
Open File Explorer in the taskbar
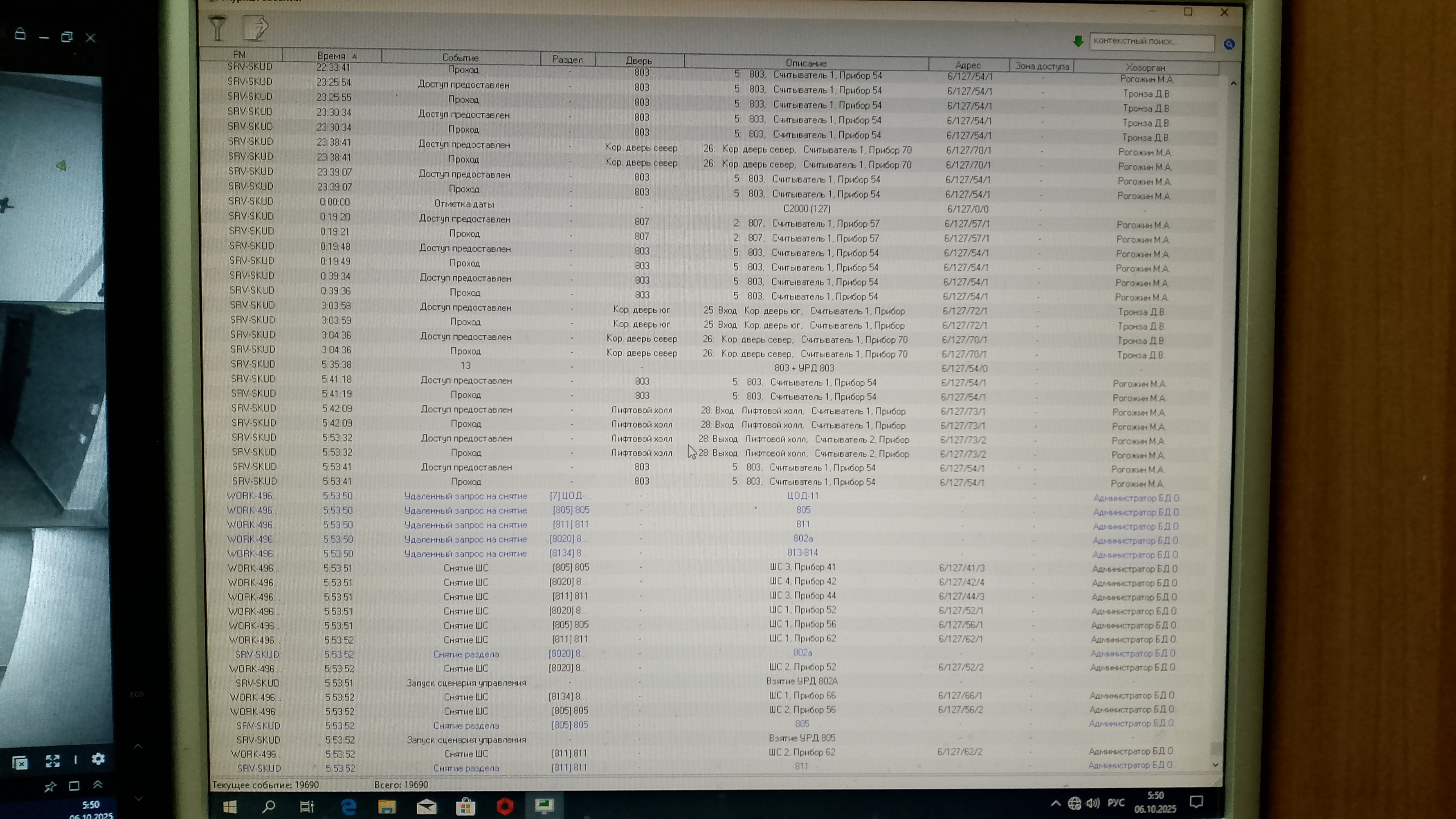(387, 806)
